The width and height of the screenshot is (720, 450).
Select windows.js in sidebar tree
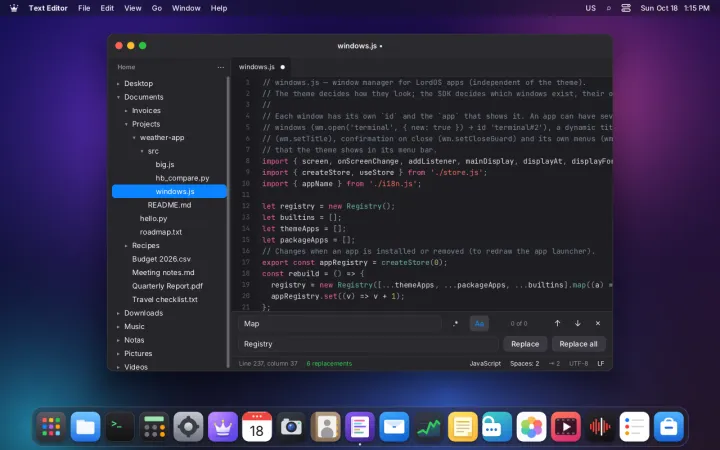click(169, 191)
